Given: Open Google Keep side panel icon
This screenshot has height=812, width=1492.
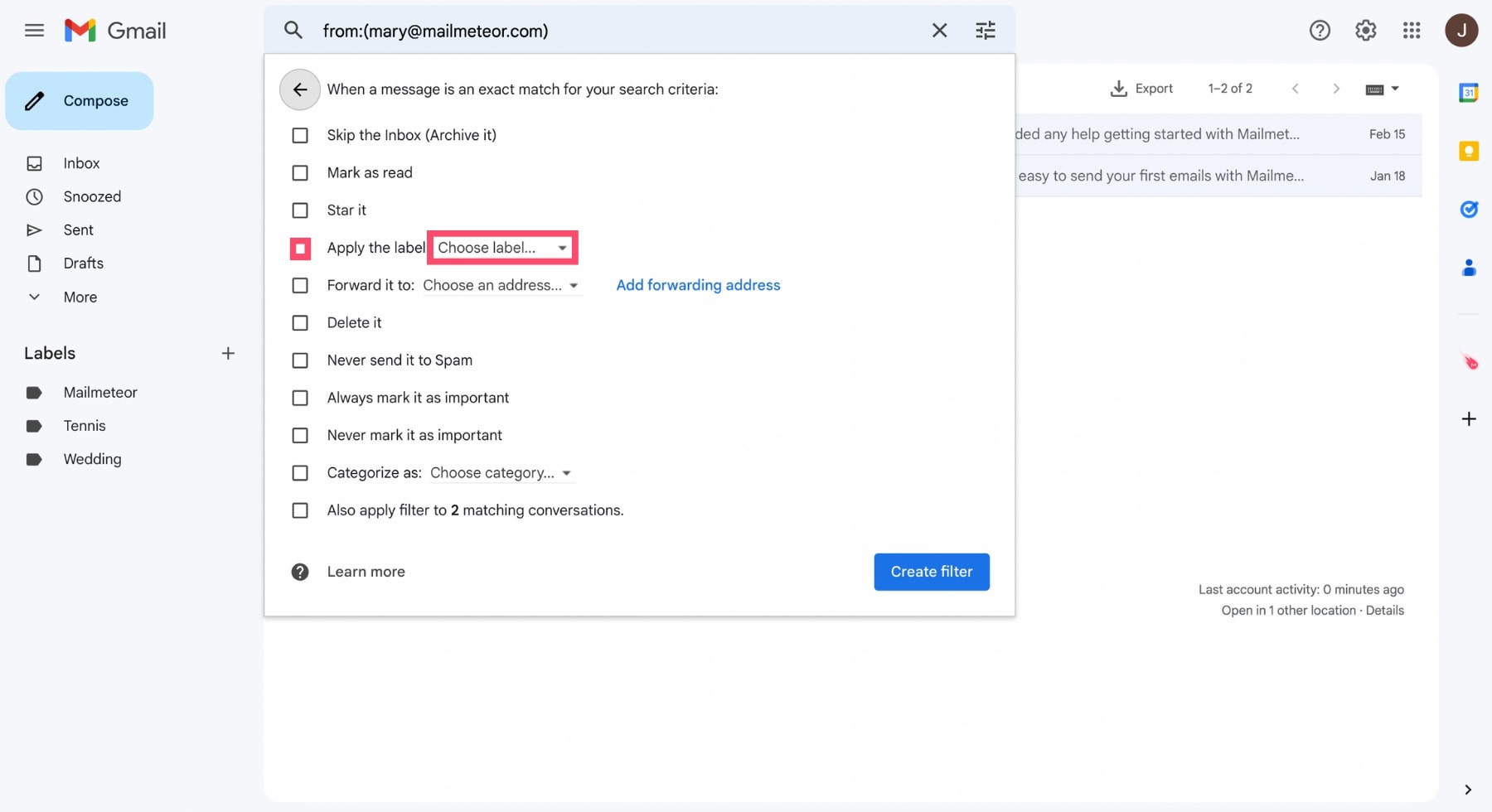Looking at the screenshot, I should (x=1469, y=151).
